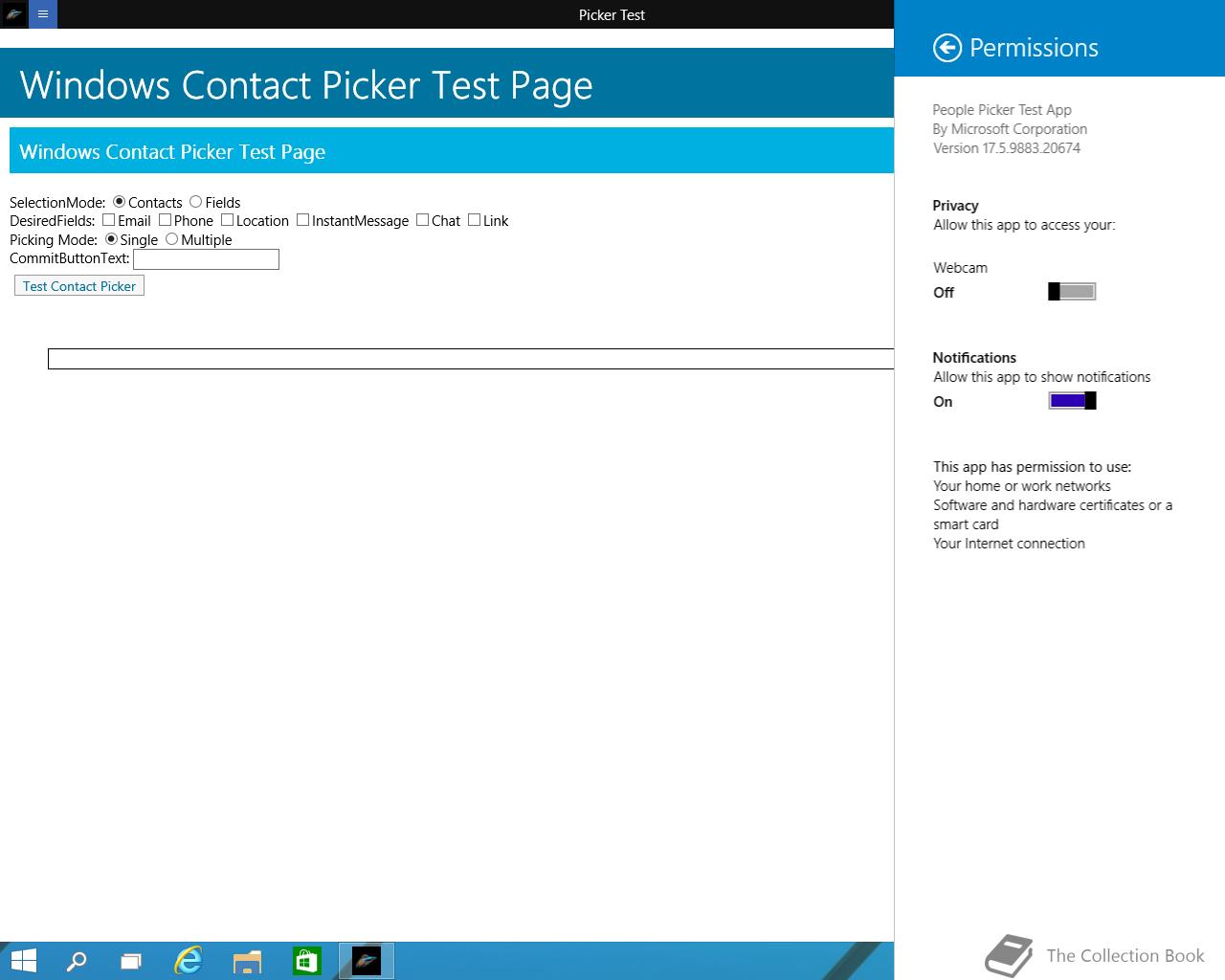Open the Windows Start button
This screenshot has width=1225, height=980.
23,961
